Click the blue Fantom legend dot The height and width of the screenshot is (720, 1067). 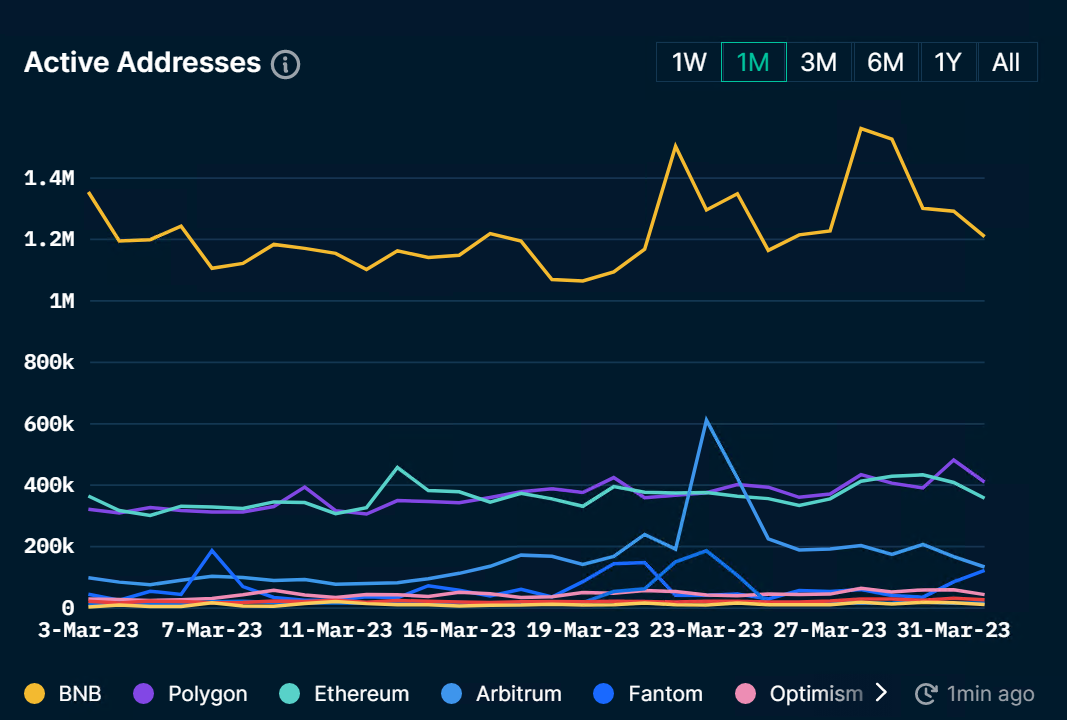pos(604,694)
